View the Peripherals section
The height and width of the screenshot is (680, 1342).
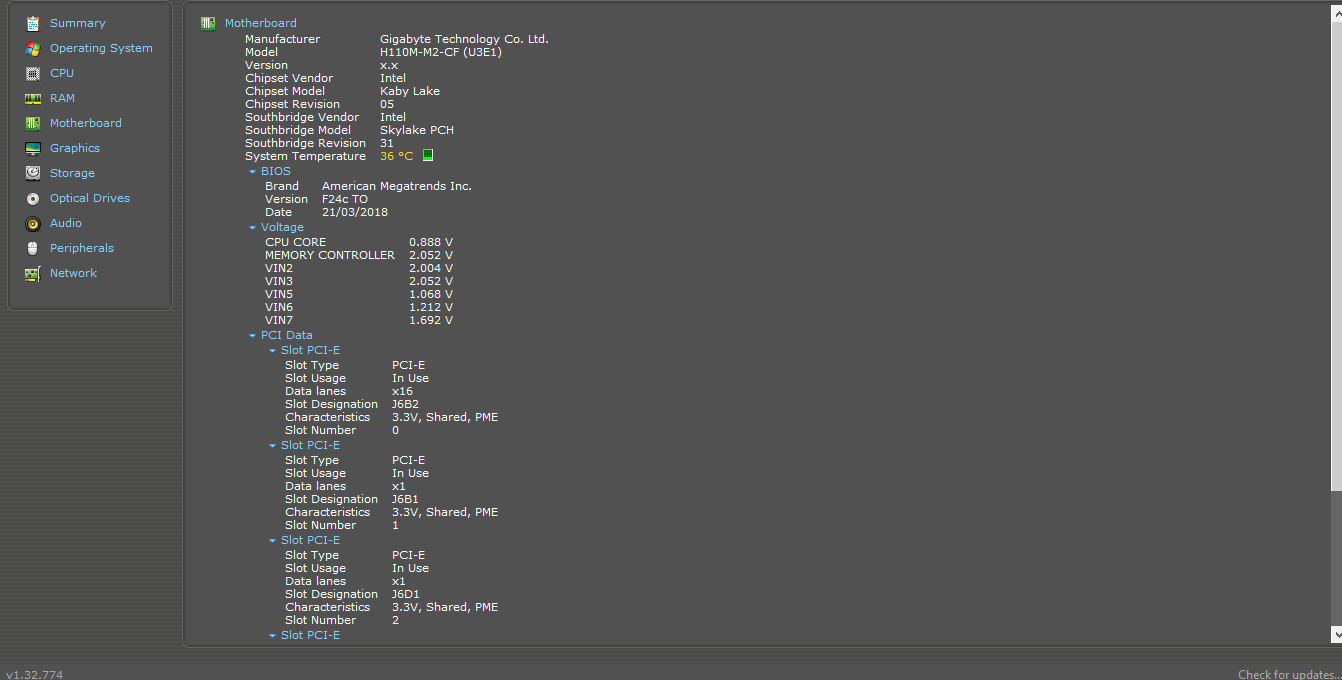click(82, 248)
